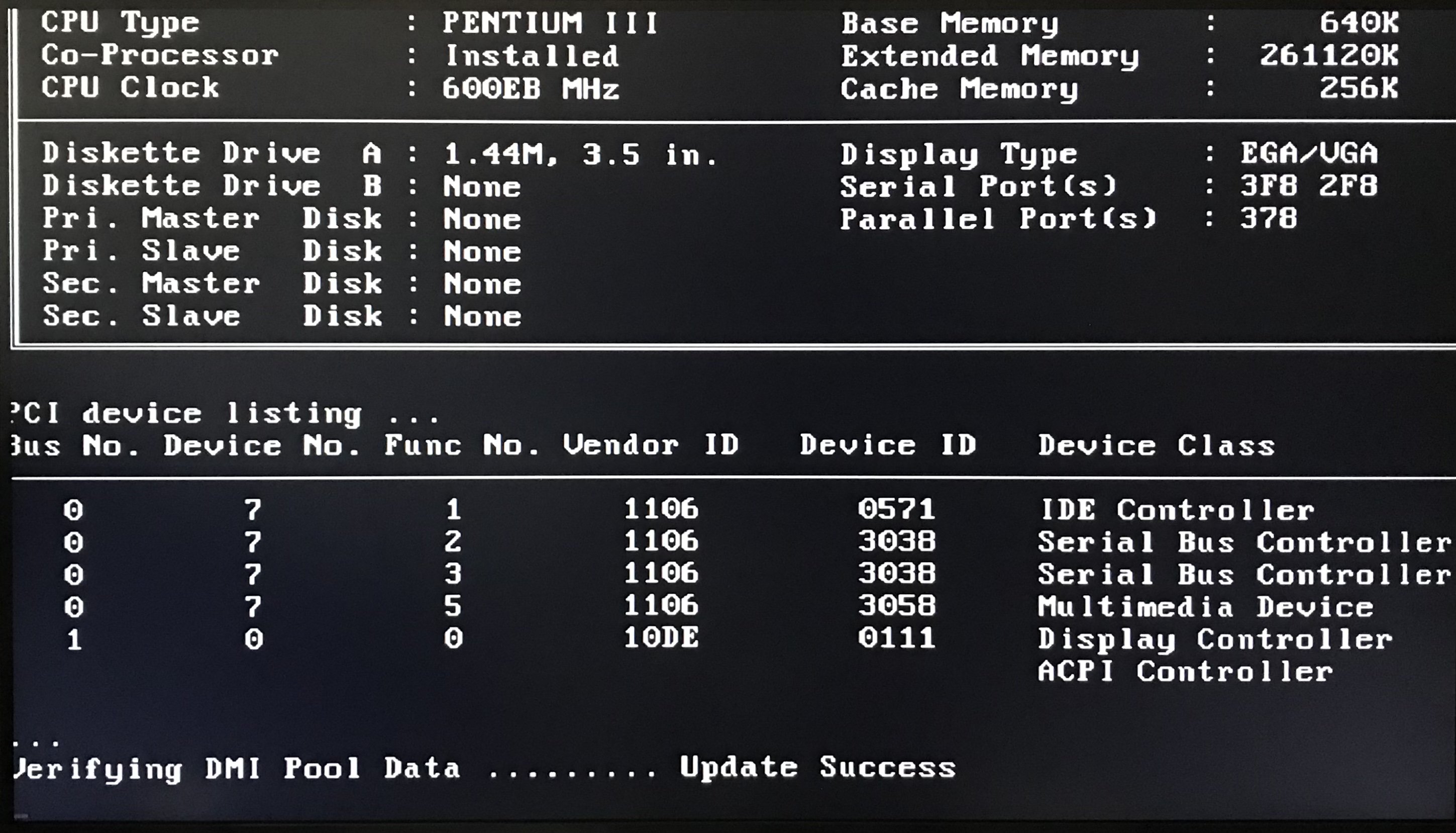This screenshot has width=1456, height=833.
Task: Click Sec. Slave Disk None value
Action: tap(482, 316)
